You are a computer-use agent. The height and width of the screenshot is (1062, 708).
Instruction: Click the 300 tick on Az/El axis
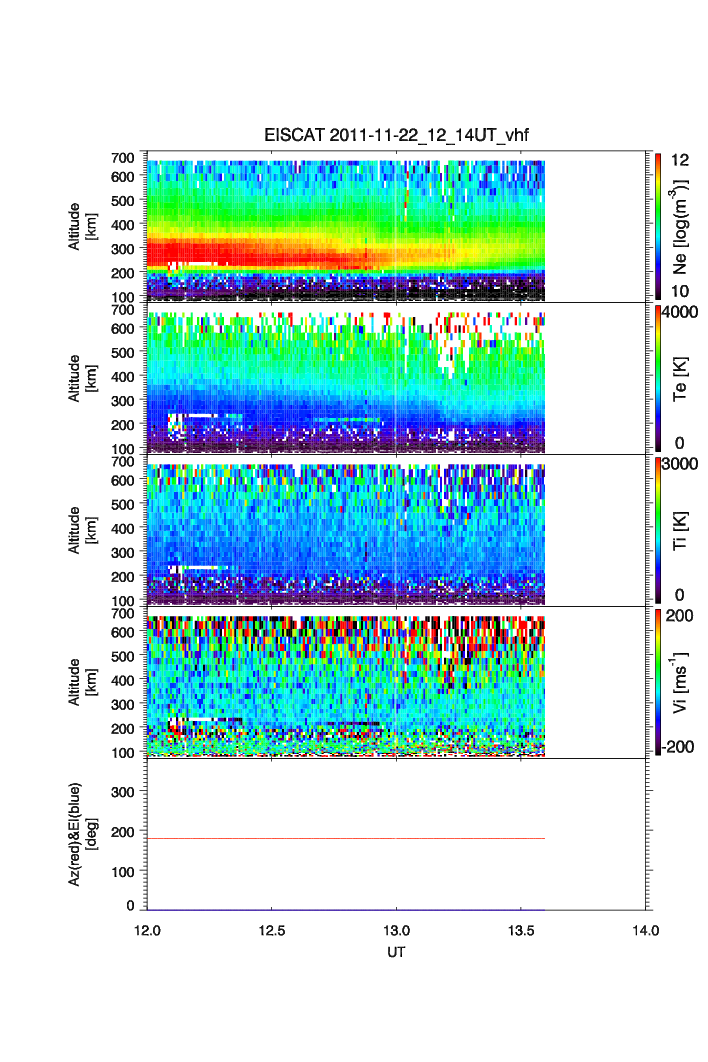tap(123, 792)
